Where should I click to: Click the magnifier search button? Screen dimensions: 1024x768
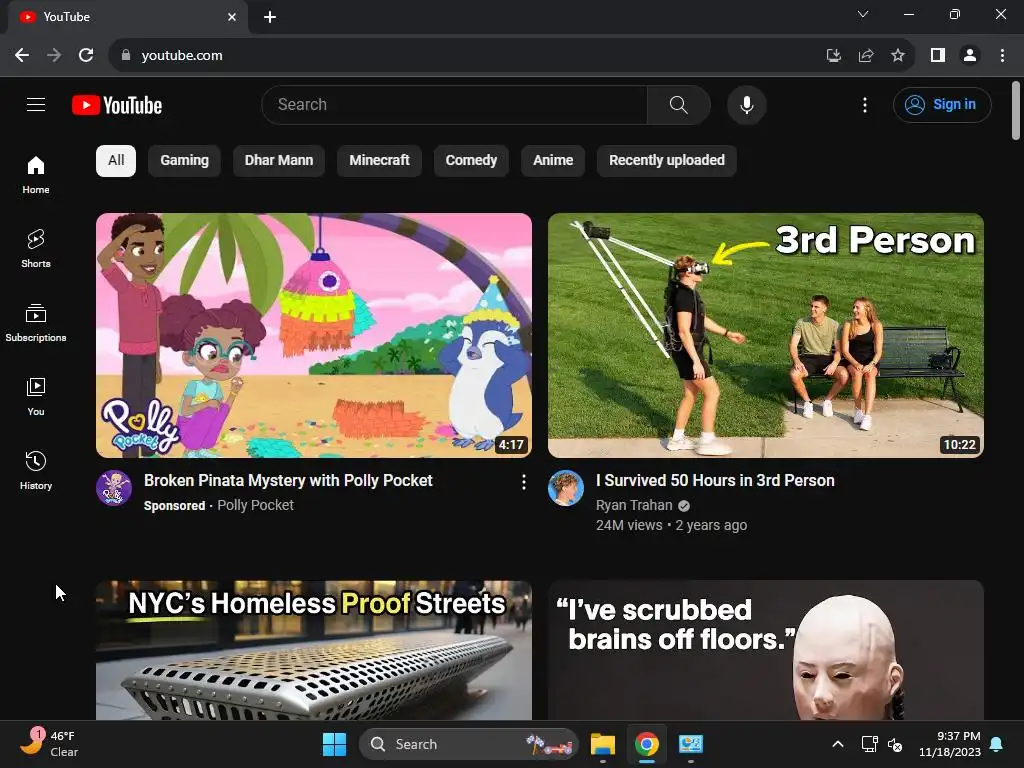click(679, 104)
